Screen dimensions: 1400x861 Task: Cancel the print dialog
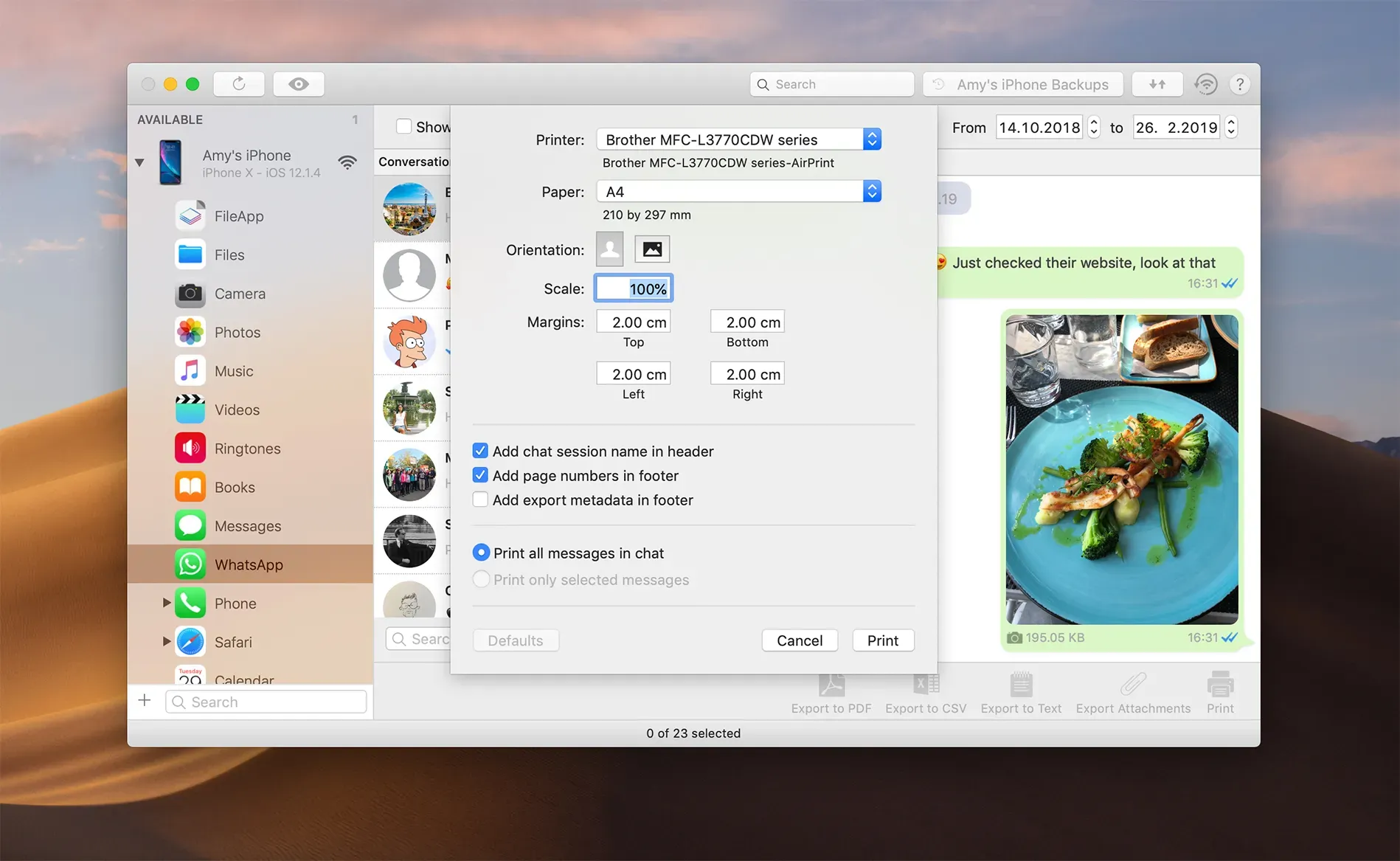(799, 640)
